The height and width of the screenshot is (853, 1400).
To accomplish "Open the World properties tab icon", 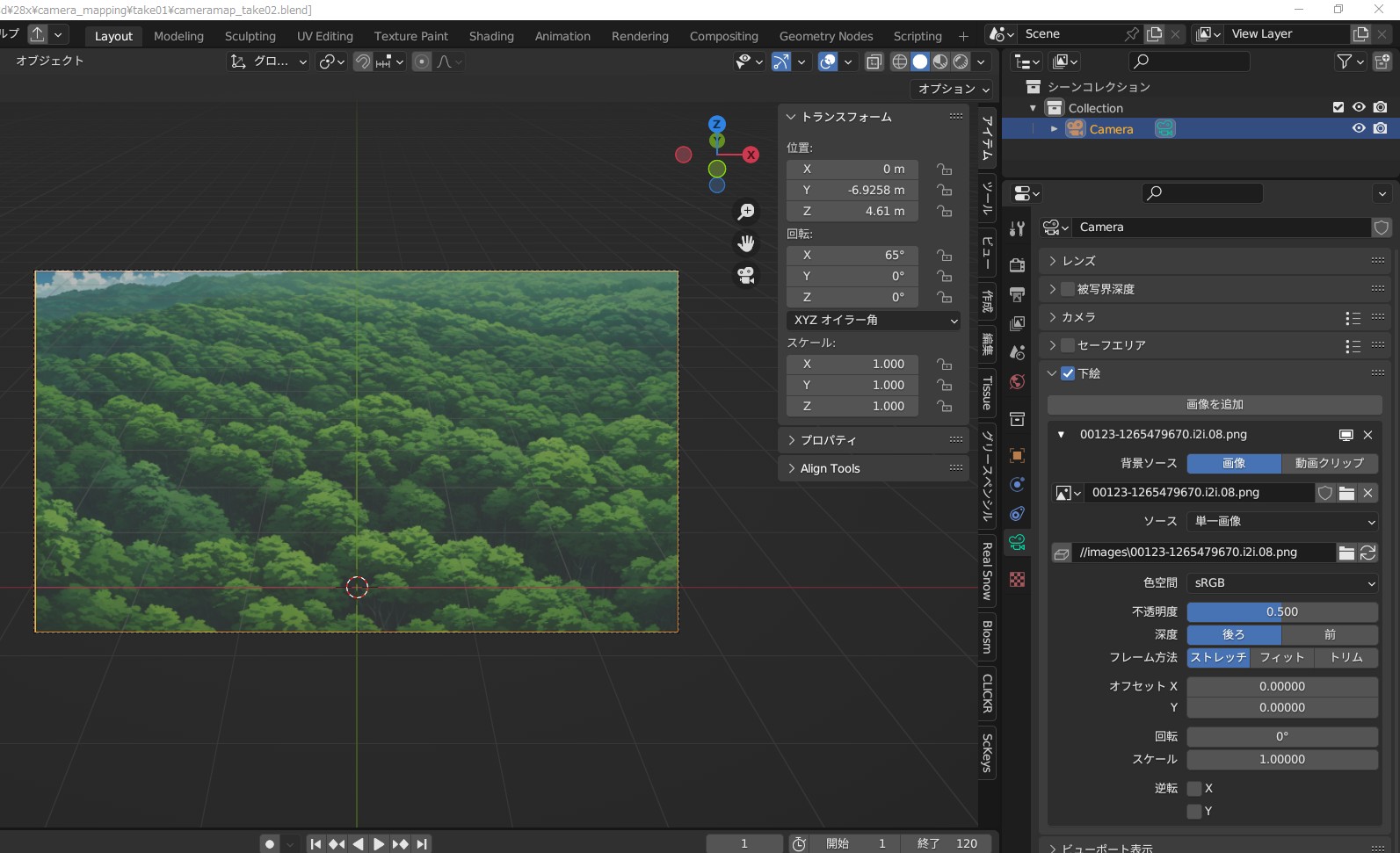I will click(1017, 382).
